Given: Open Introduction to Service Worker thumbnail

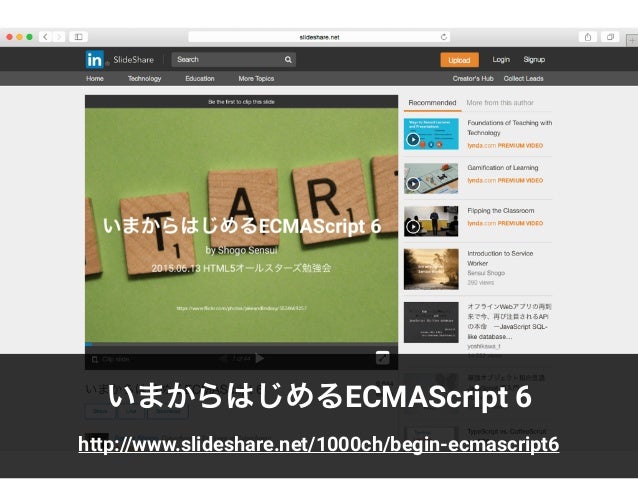Looking at the screenshot, I should 431,269.
